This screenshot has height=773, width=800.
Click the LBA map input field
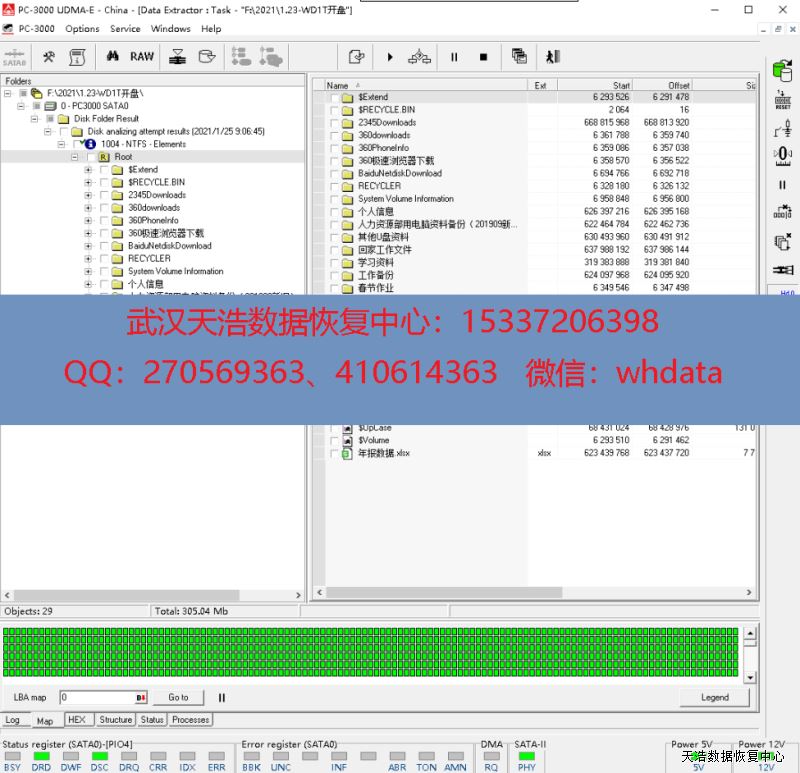click(100, 697)
